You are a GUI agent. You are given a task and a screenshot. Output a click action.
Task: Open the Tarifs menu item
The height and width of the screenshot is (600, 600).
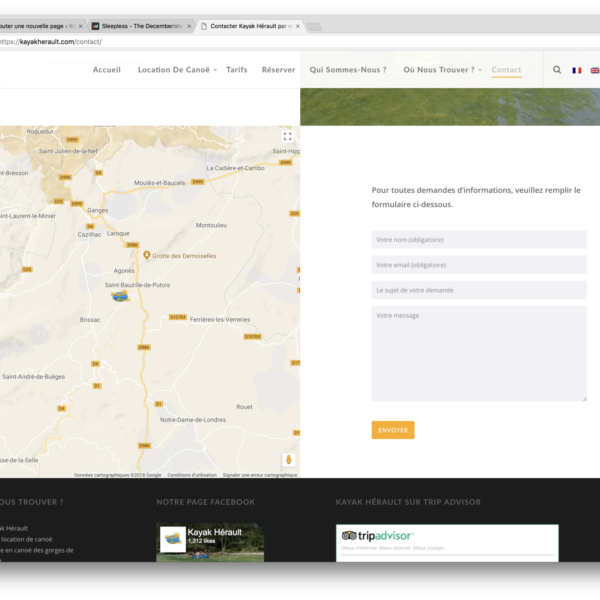pyautogui.click(x=237, y=70)
